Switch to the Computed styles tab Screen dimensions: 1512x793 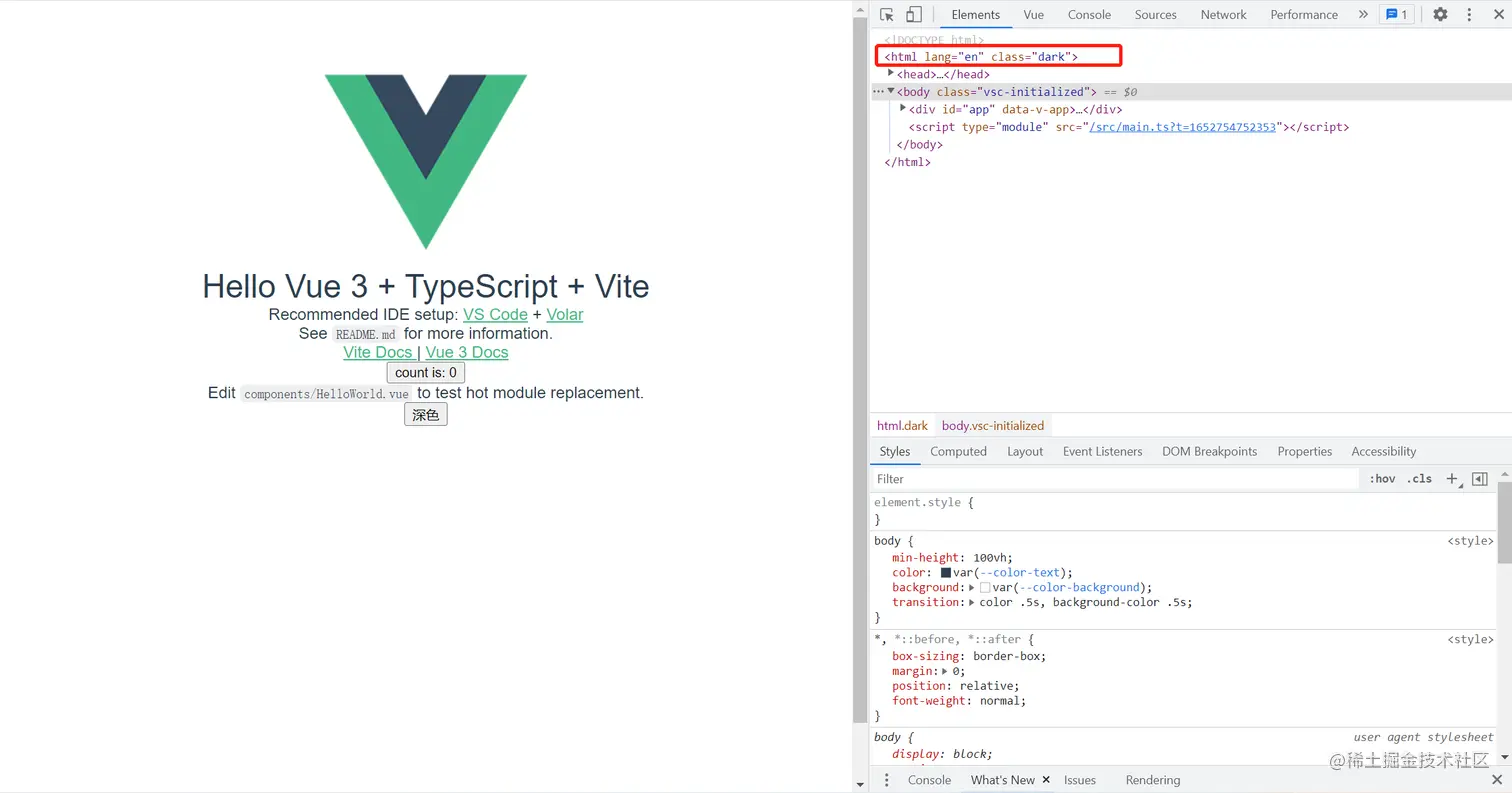pos(958,452)
